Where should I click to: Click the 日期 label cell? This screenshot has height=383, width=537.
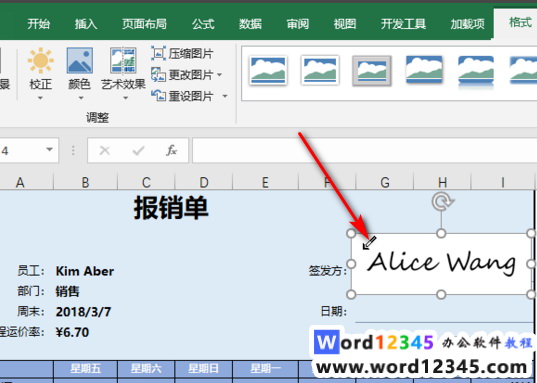[x=333, y=311]
